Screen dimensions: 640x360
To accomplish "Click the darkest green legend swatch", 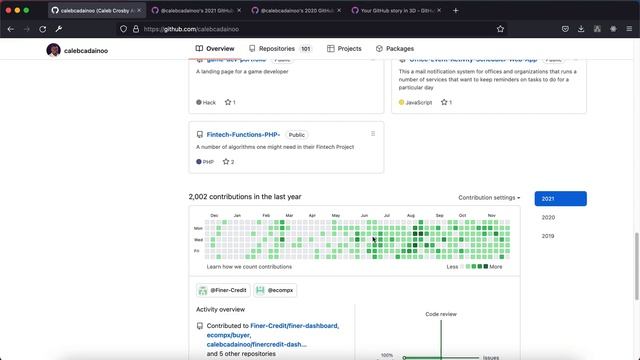I will (x=486, y=267).
